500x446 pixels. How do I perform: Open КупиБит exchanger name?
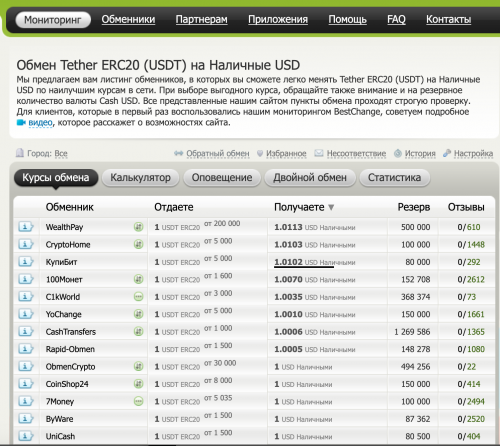pyautogui.click(x=61, y=262)
